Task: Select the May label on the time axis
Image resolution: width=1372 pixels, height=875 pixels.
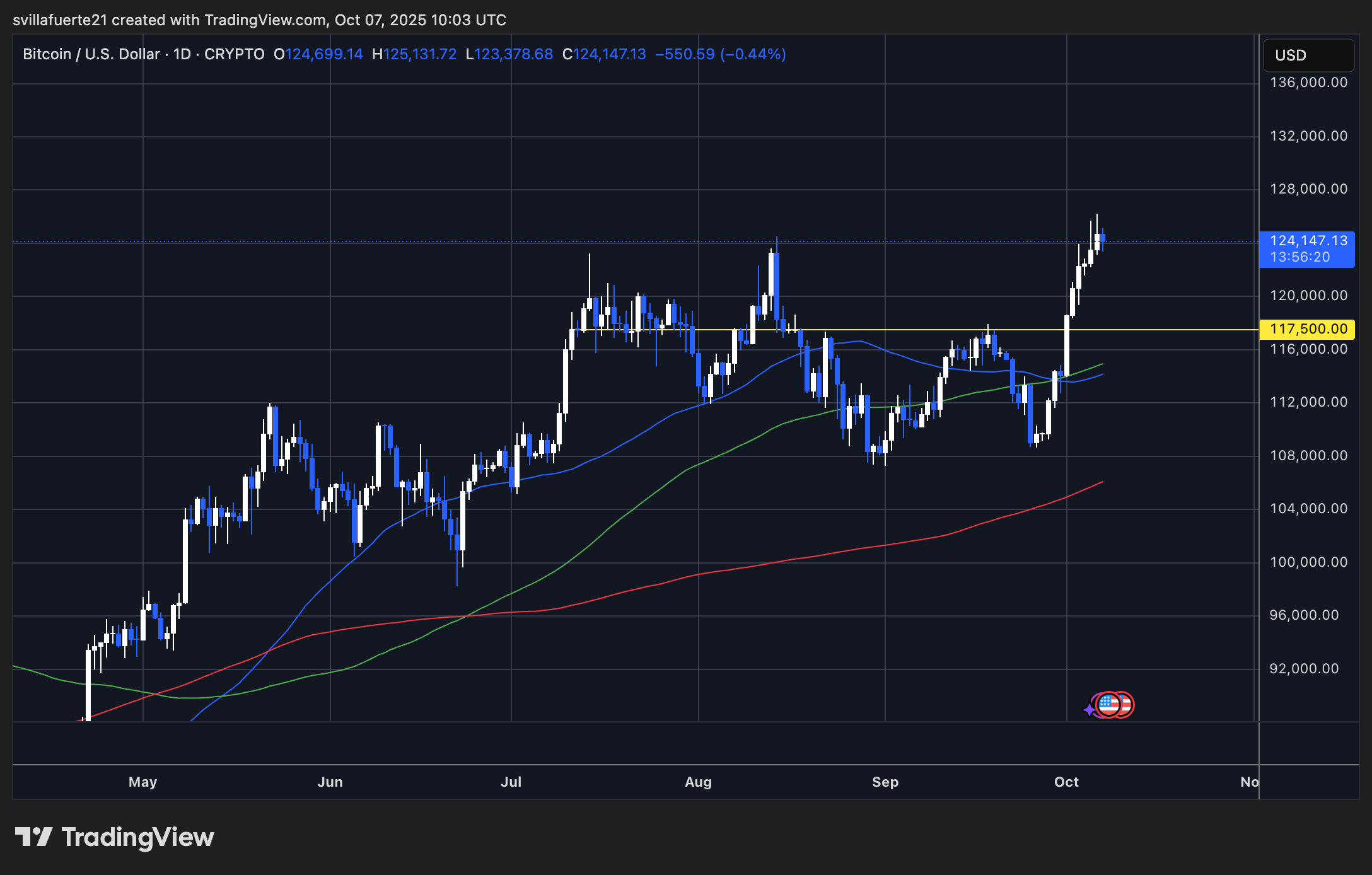Action: point(142,782)
